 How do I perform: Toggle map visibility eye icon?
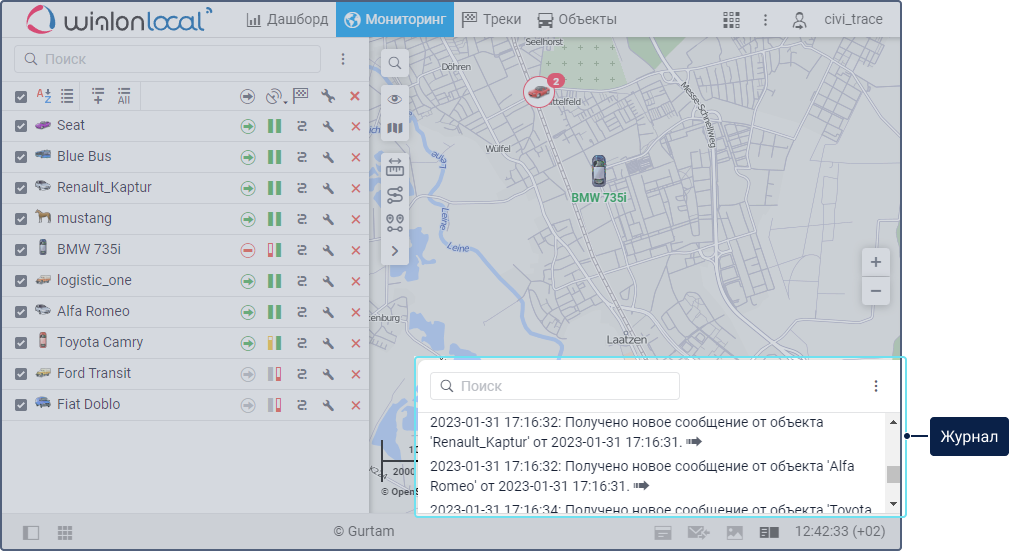395,98
